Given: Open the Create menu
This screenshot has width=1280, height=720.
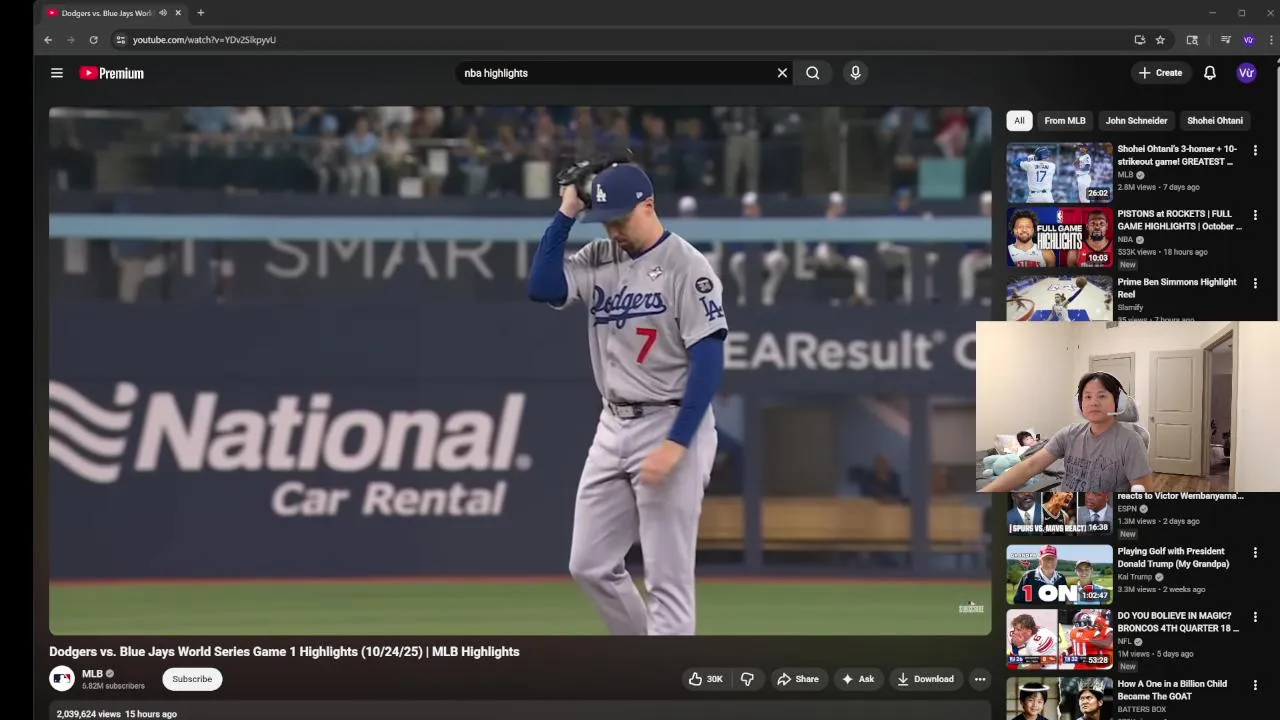Looking at the screenshot, I should 1160,73.
